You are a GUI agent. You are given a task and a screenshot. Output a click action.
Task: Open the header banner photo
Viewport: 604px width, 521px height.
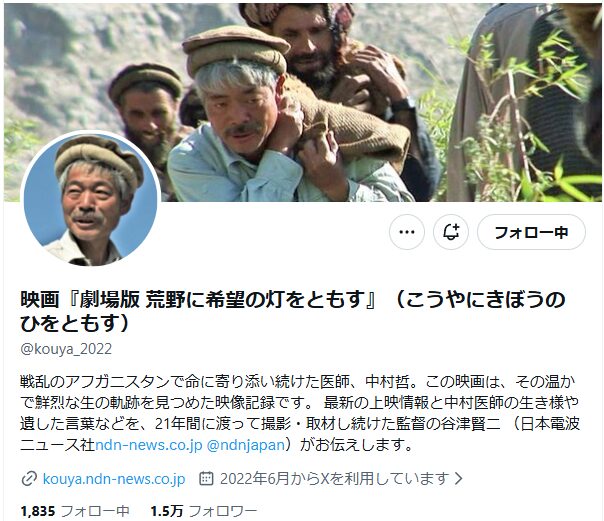tap(302, 102)
